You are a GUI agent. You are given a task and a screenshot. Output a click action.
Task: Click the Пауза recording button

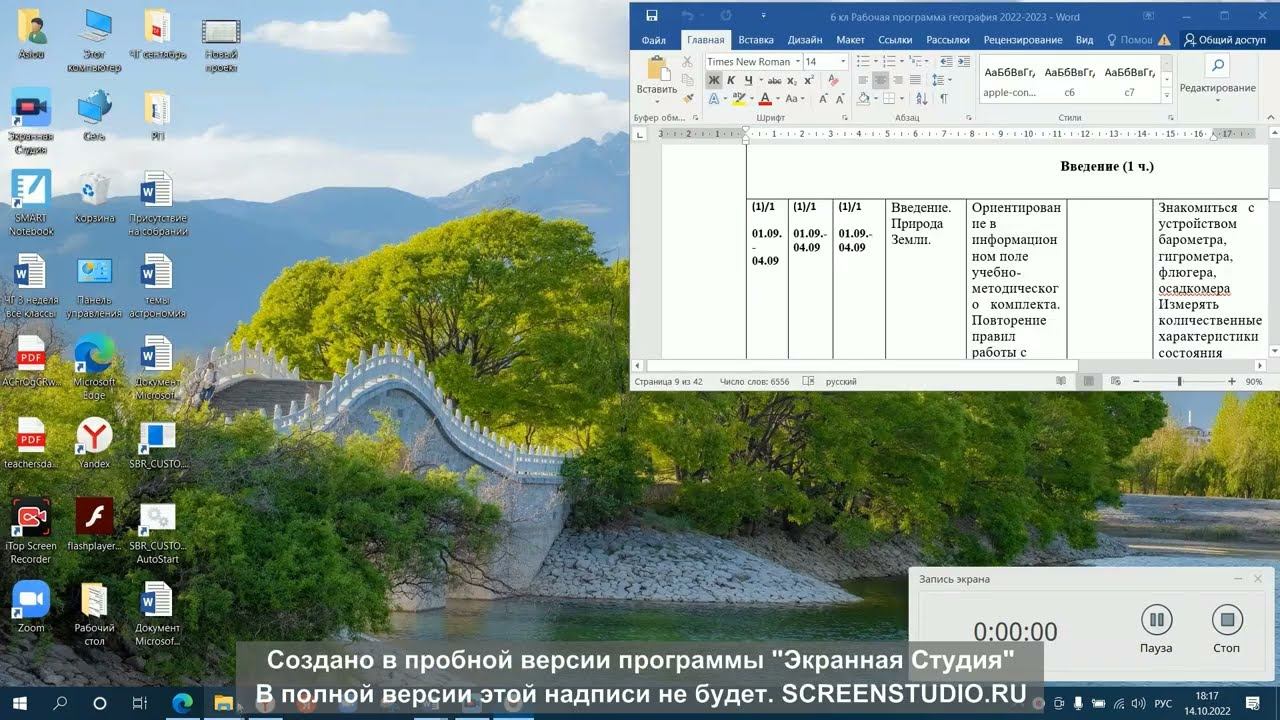1156,629
